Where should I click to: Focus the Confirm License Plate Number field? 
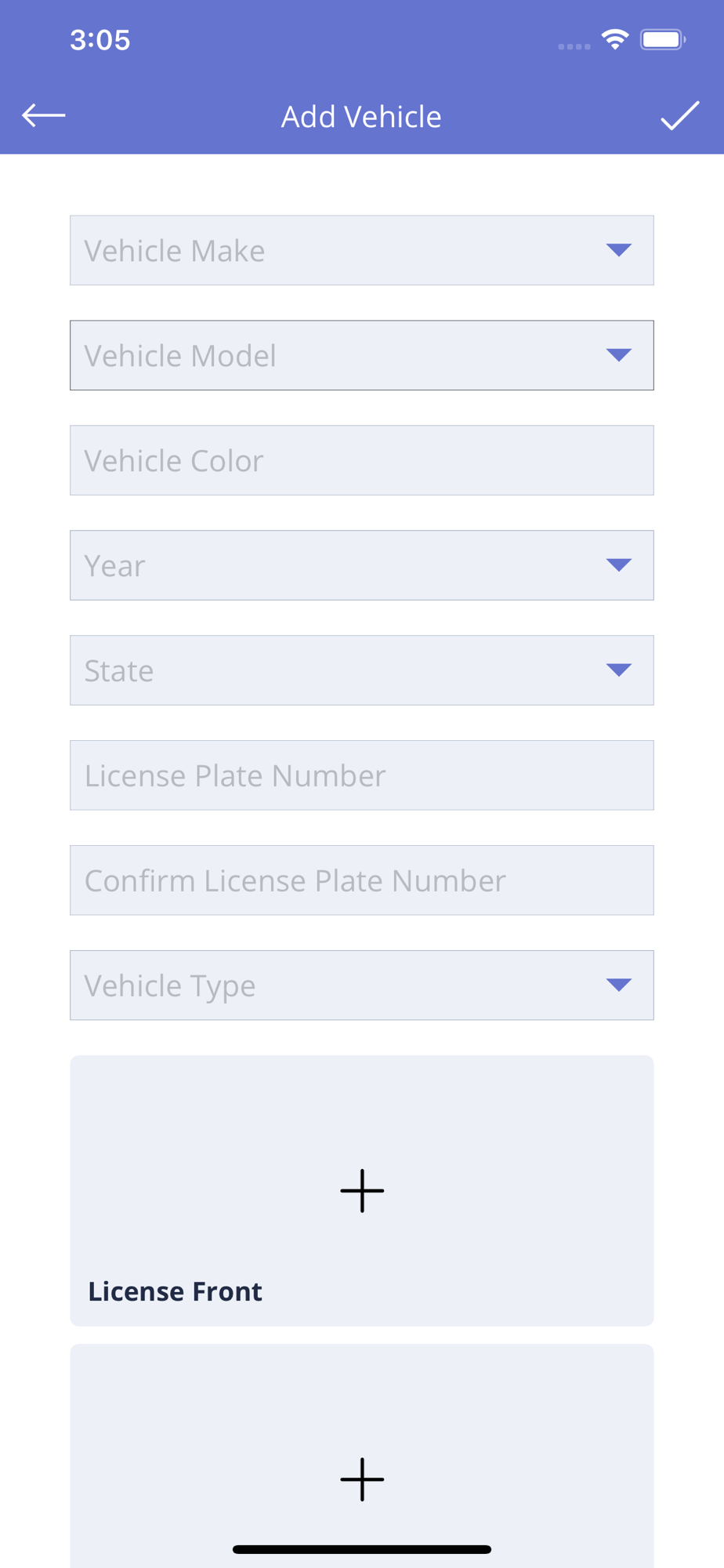tap(362, 880)
